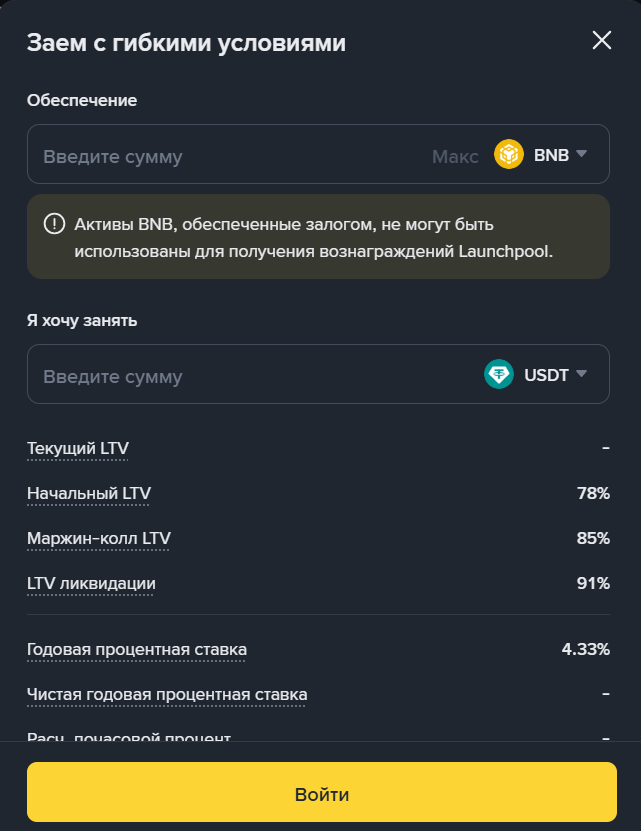Click the 4.33% annual rate value
The image size is (641, 831).
coord(585,649)
